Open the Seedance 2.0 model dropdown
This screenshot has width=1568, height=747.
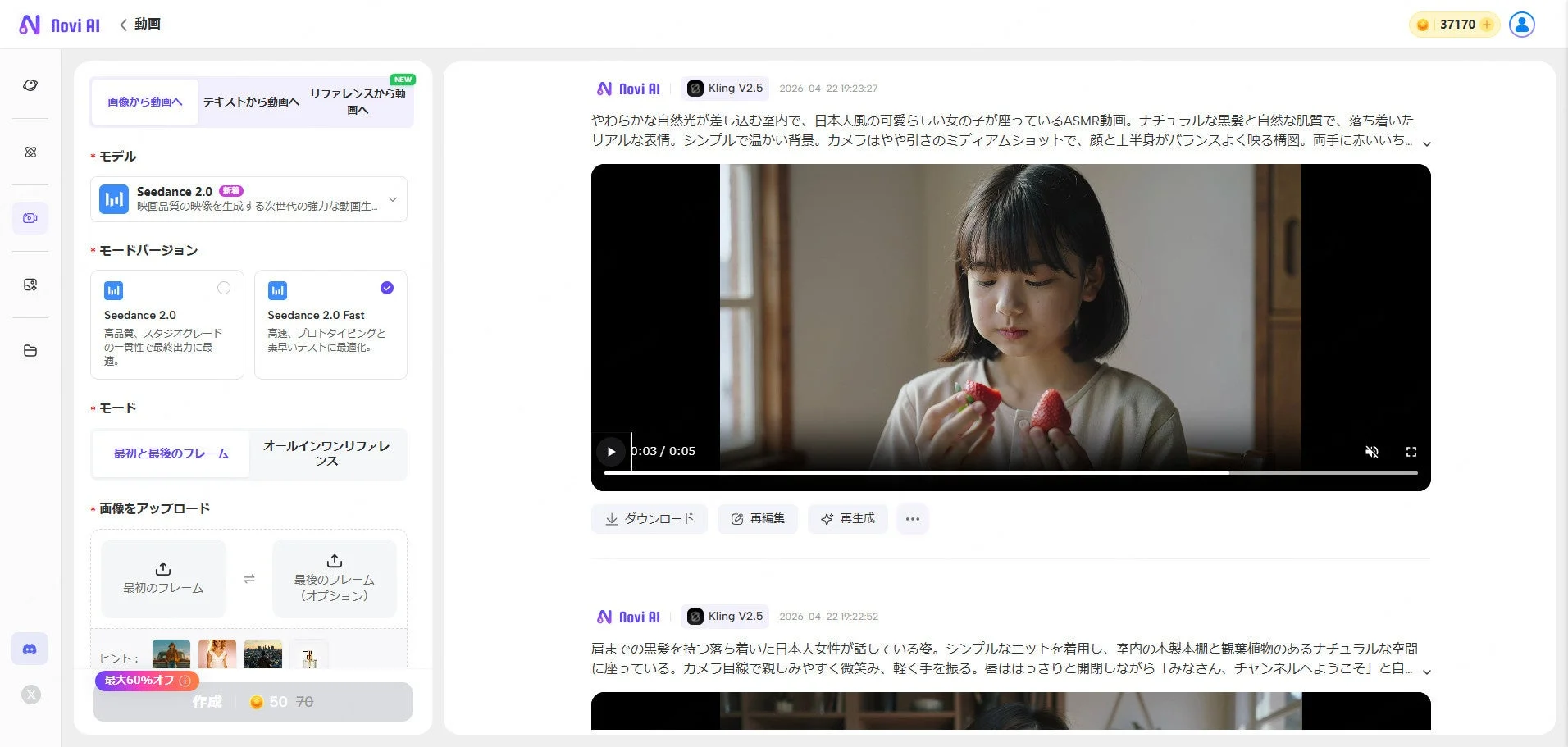coord(392,199)
